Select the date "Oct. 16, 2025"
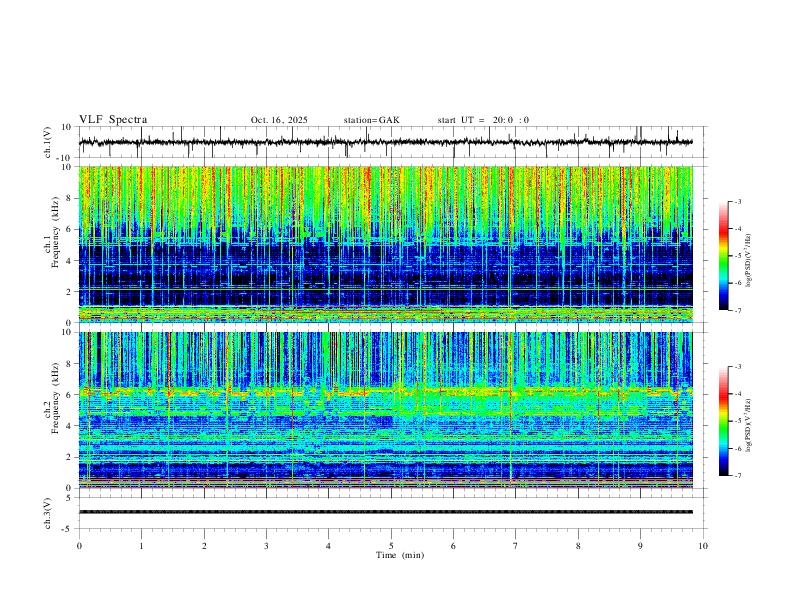 pos(279,120)
